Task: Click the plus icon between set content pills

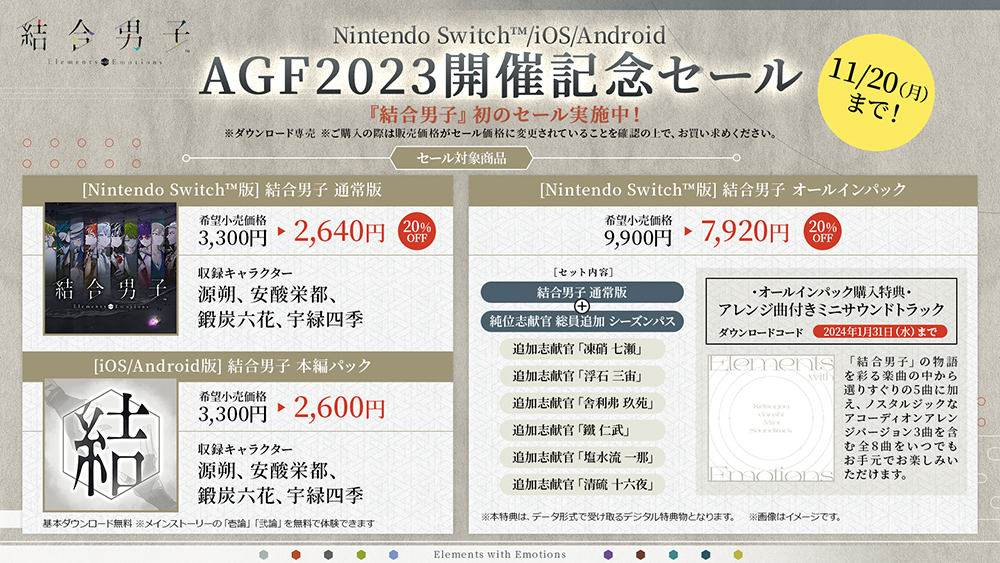Action: click(582, 306)
